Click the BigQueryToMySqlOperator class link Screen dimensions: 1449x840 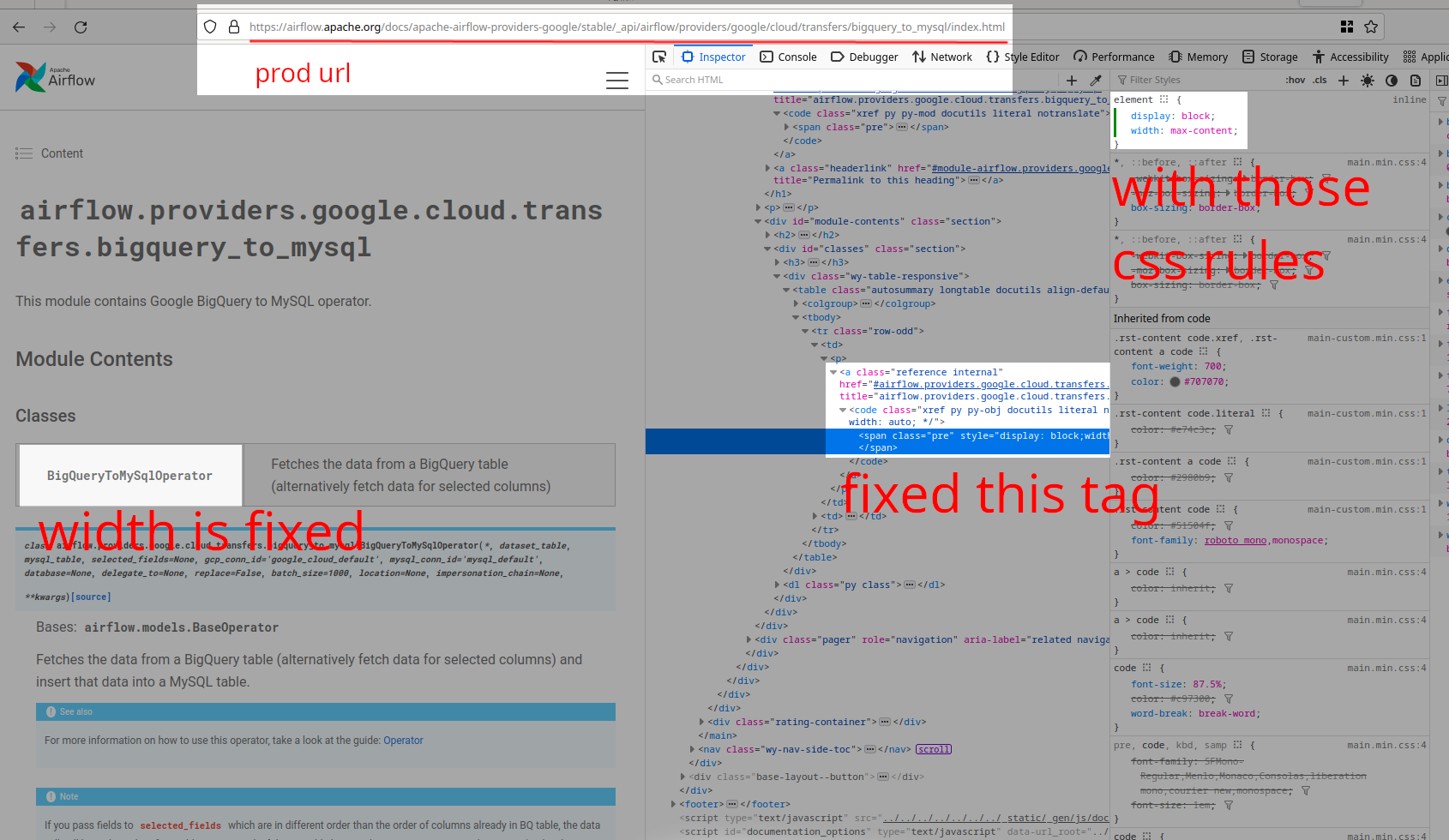point(129,476)
